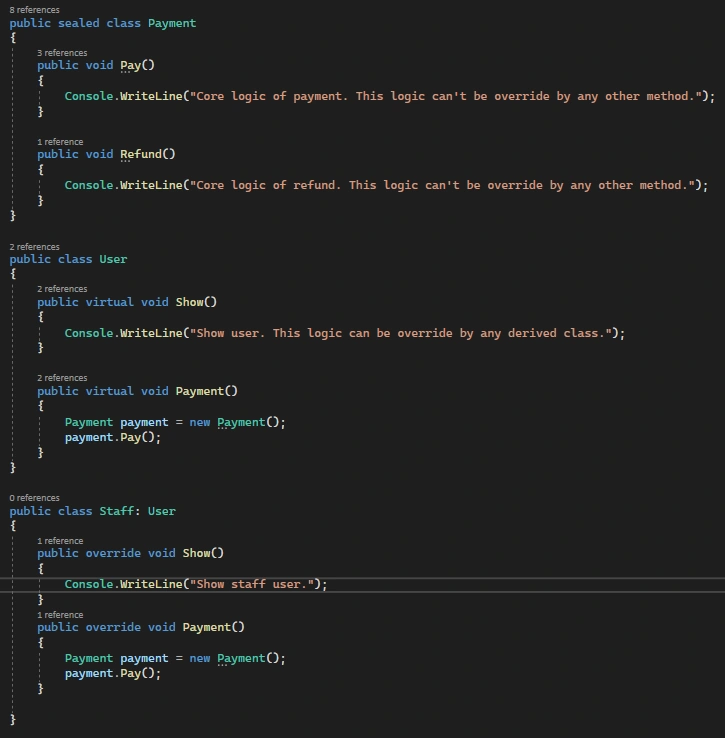Click payment.Pay() call inside the User class
Viewport: 725px width, 738px height.
pos(113,438)
